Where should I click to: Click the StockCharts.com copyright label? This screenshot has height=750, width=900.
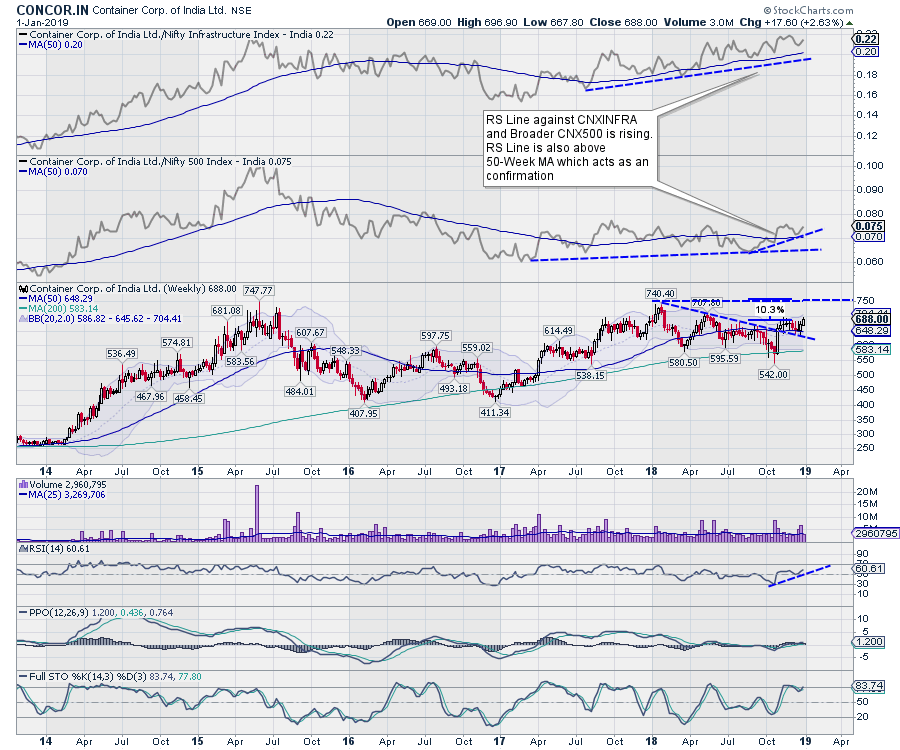[808, 10]
